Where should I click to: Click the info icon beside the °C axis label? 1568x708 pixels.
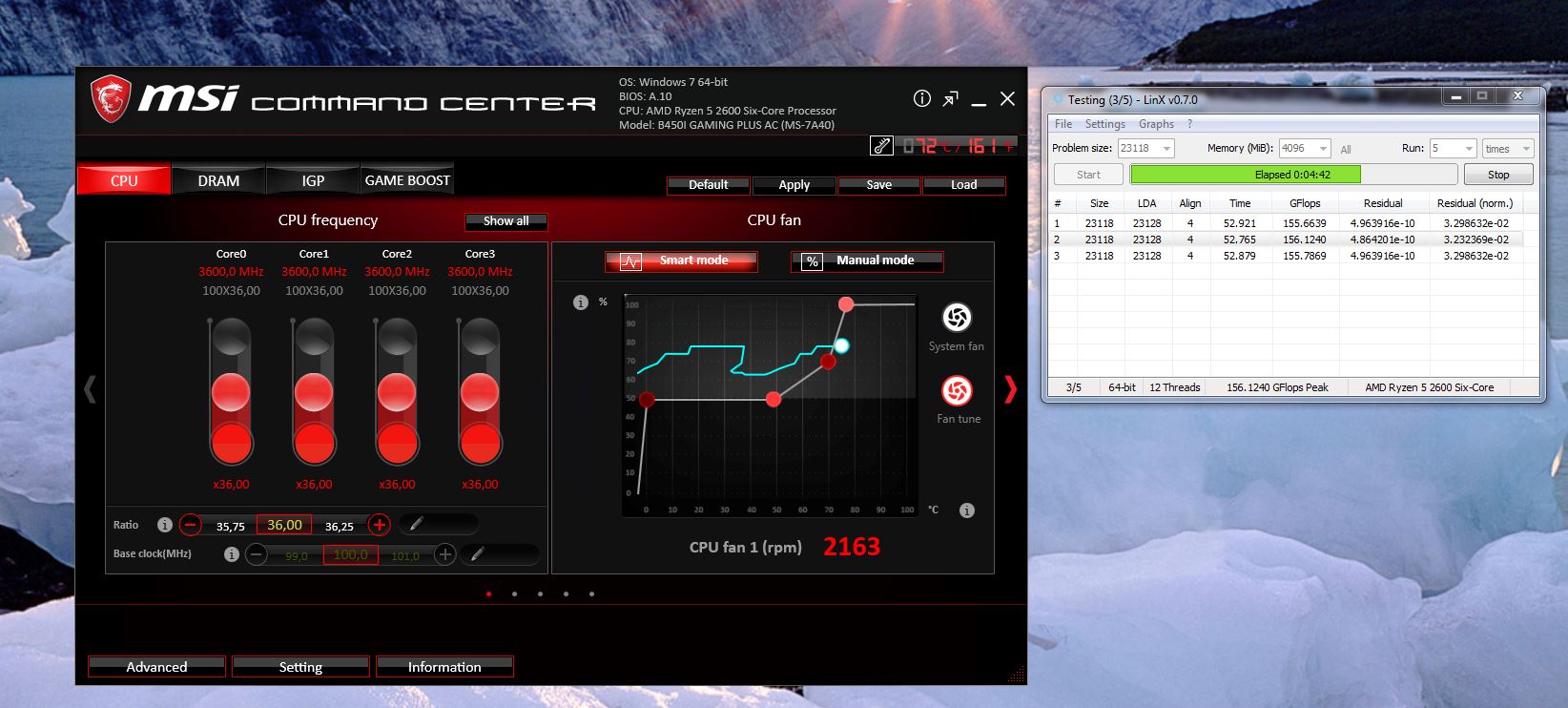pyautogui.click(x=966, y=510)
